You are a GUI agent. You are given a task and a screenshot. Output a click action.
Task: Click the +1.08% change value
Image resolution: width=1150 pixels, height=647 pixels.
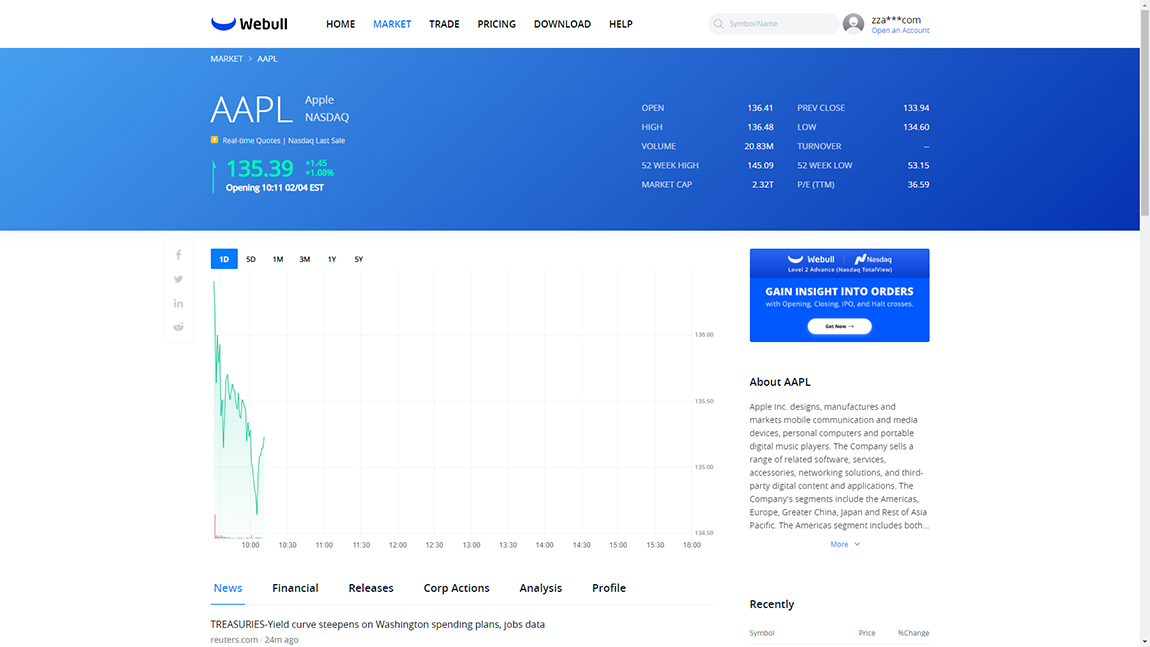320,173
